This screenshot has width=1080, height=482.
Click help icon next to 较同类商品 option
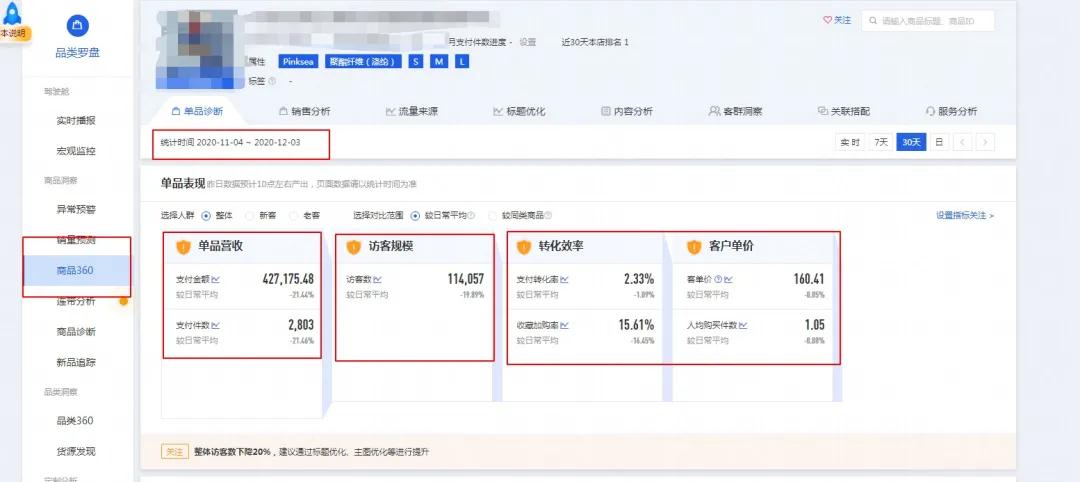click(x=549, y=216)
